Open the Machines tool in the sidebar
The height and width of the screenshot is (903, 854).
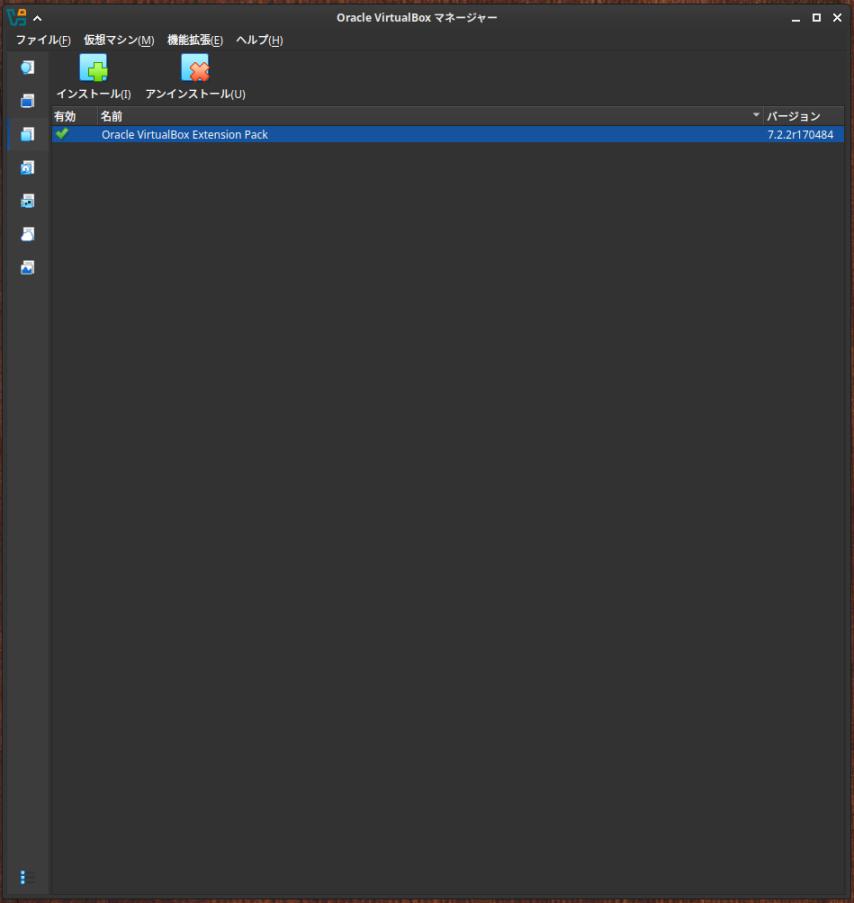coord(27,101)
